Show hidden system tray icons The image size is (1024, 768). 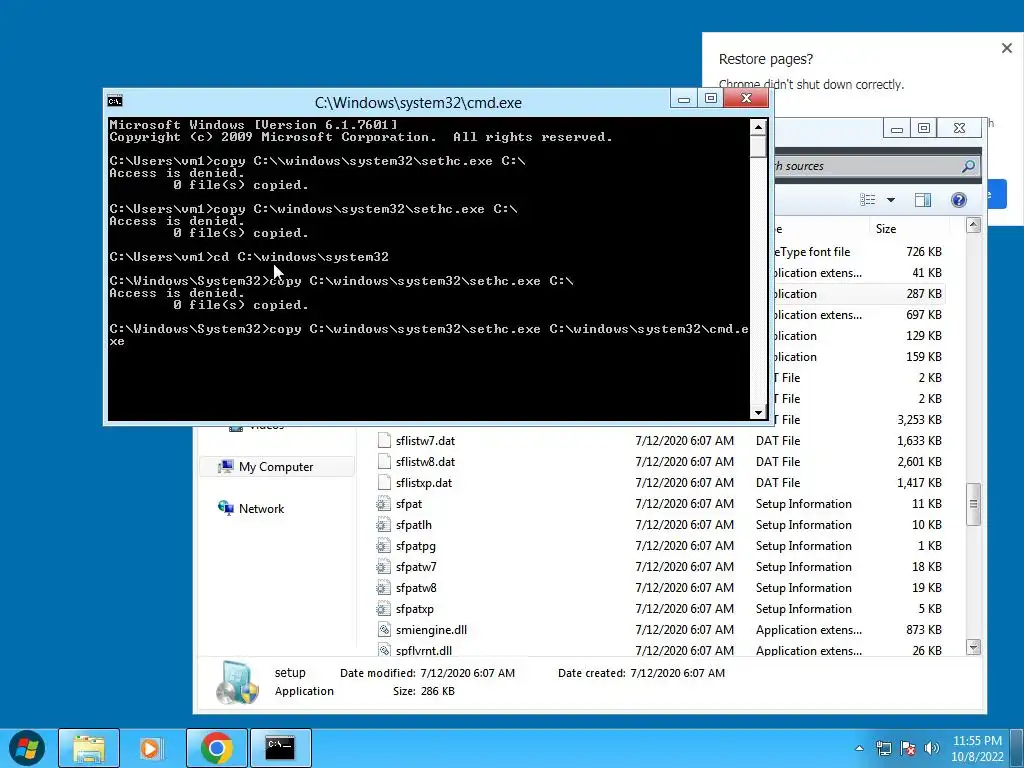859,748
